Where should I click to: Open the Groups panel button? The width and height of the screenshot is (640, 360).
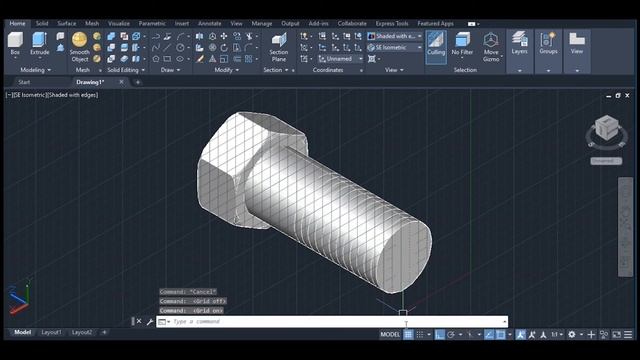(548, 43)
